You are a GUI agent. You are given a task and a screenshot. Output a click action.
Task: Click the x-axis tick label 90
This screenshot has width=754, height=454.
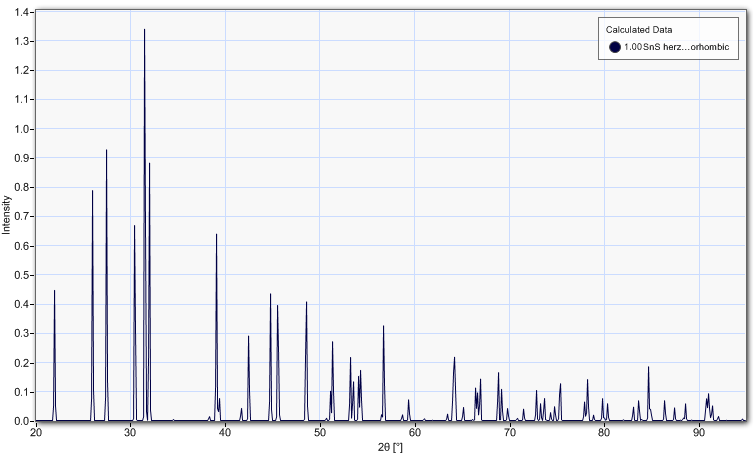tap(699, 431)
